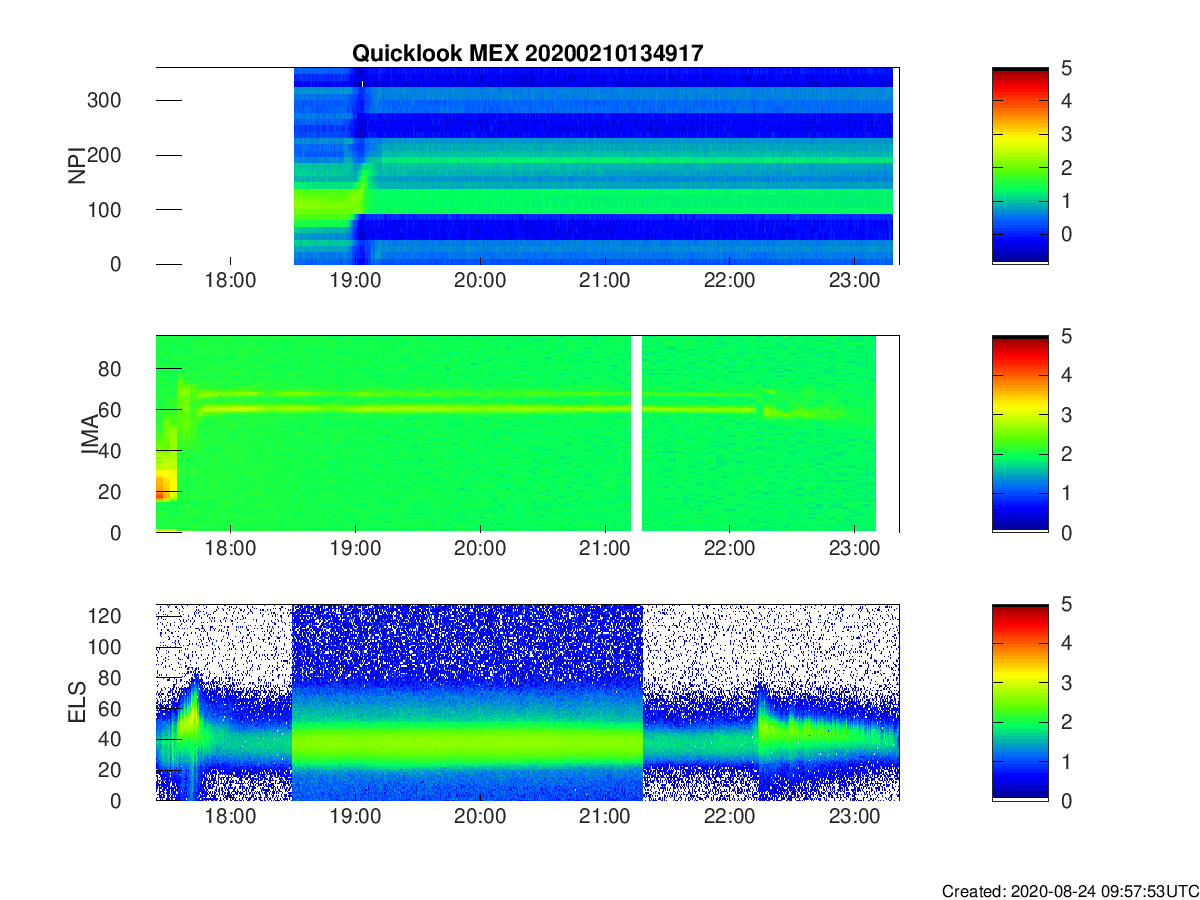This screenshot has height=900, width=1200.
Task: Click the 19:00 tick label under NPI plot
Action: (355, 283)
